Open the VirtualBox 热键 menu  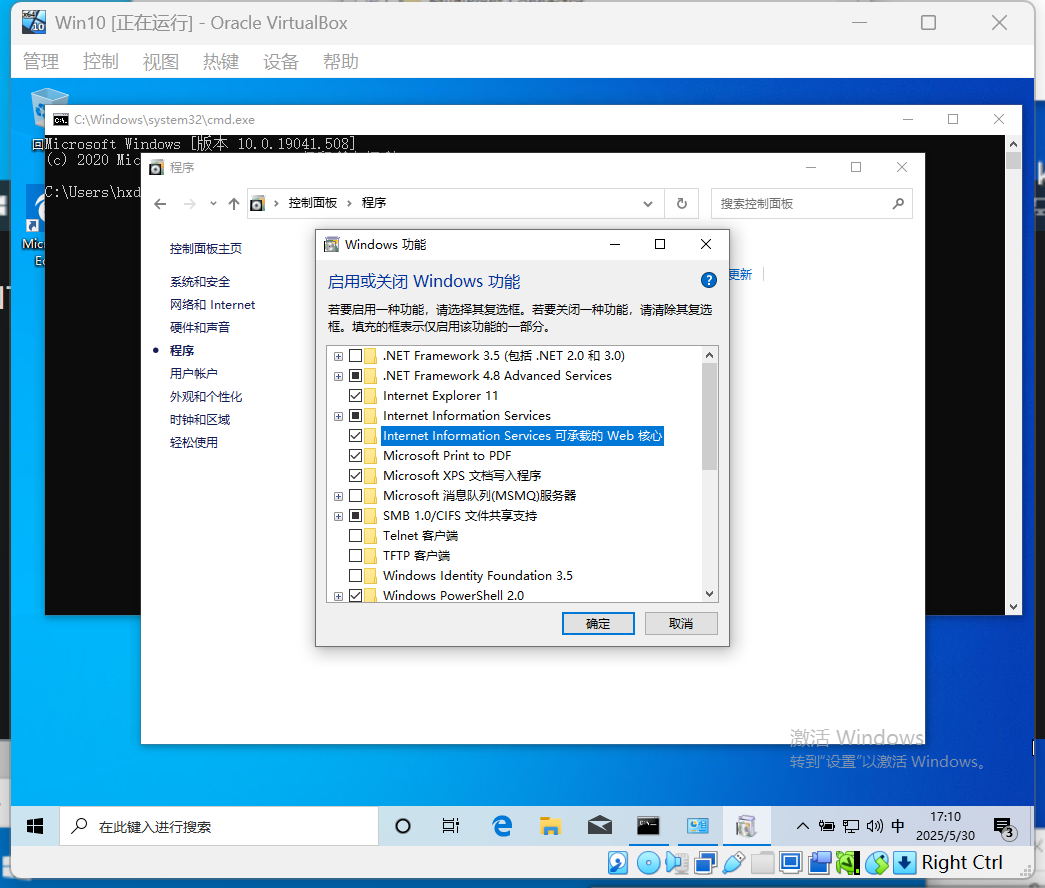pos(221,62)
